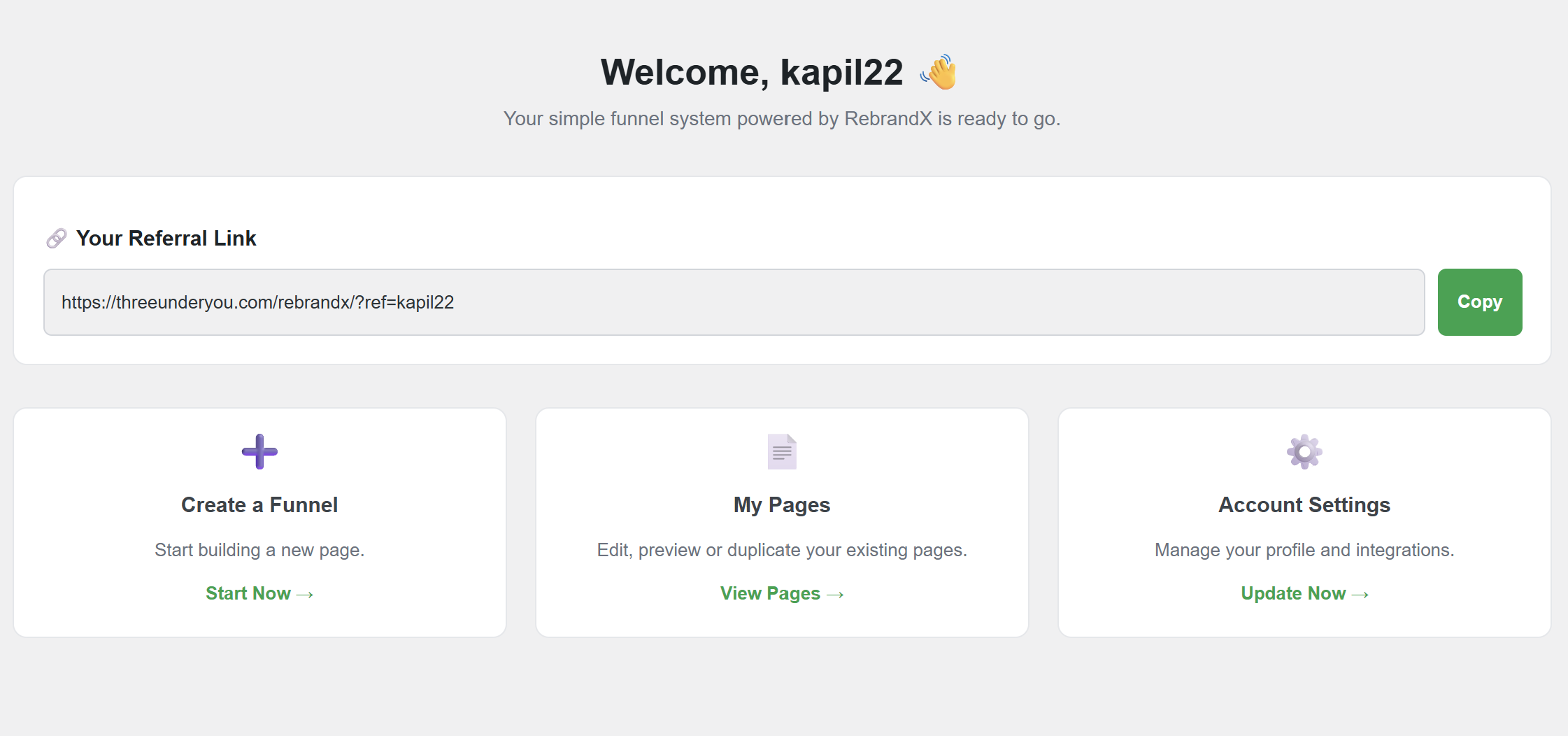
Task: Click inside the referral link field
Action: pyautogui.click(x=733, y=302)
